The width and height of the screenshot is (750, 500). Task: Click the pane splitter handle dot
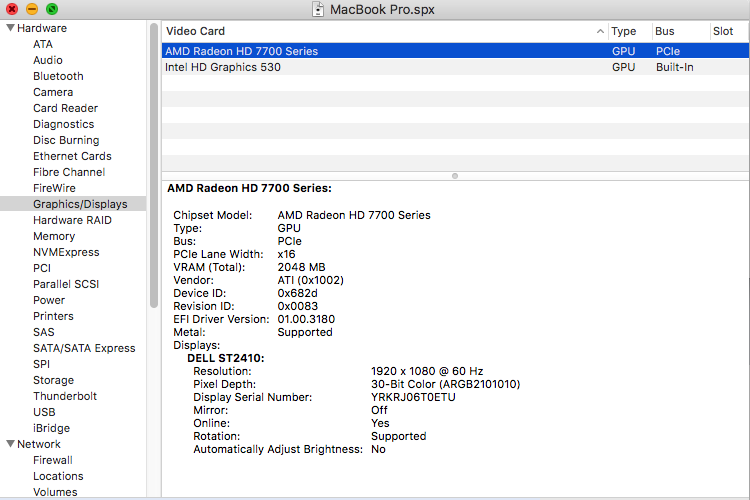tap(455, 175)
